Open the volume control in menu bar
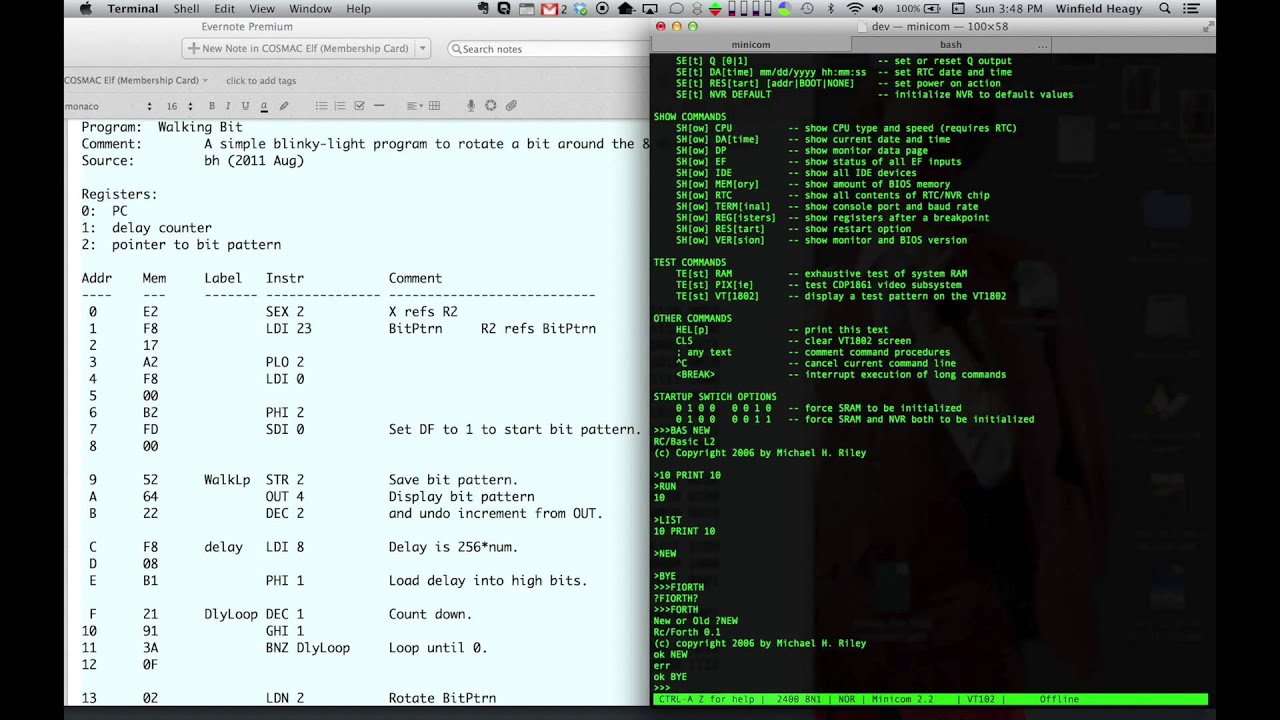 pyautogui.click(x=878, y=9)
